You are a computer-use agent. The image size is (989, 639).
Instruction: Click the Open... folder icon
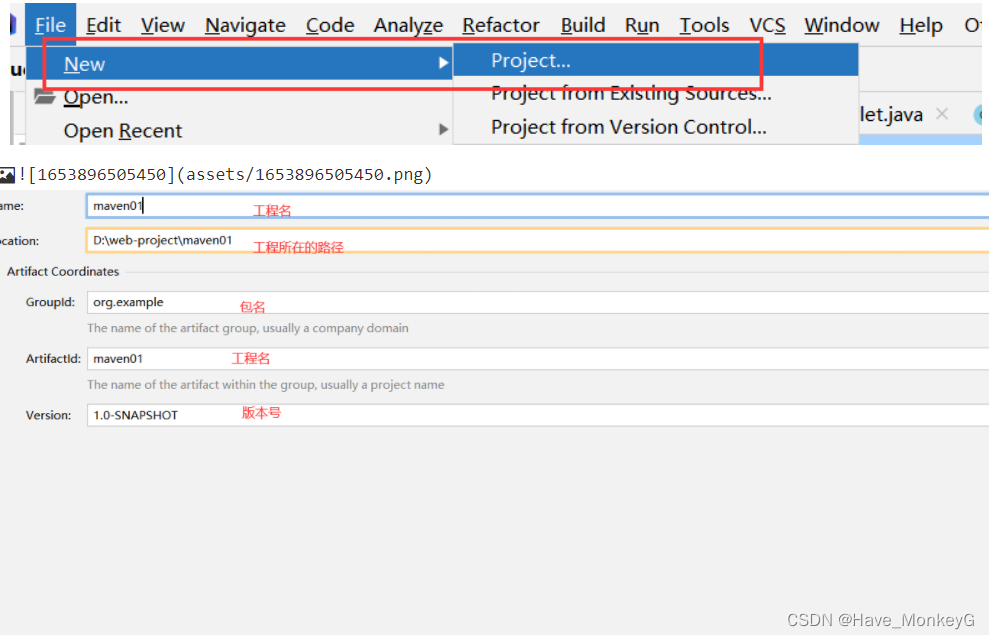pyautogui.click(x=44, y=97)
